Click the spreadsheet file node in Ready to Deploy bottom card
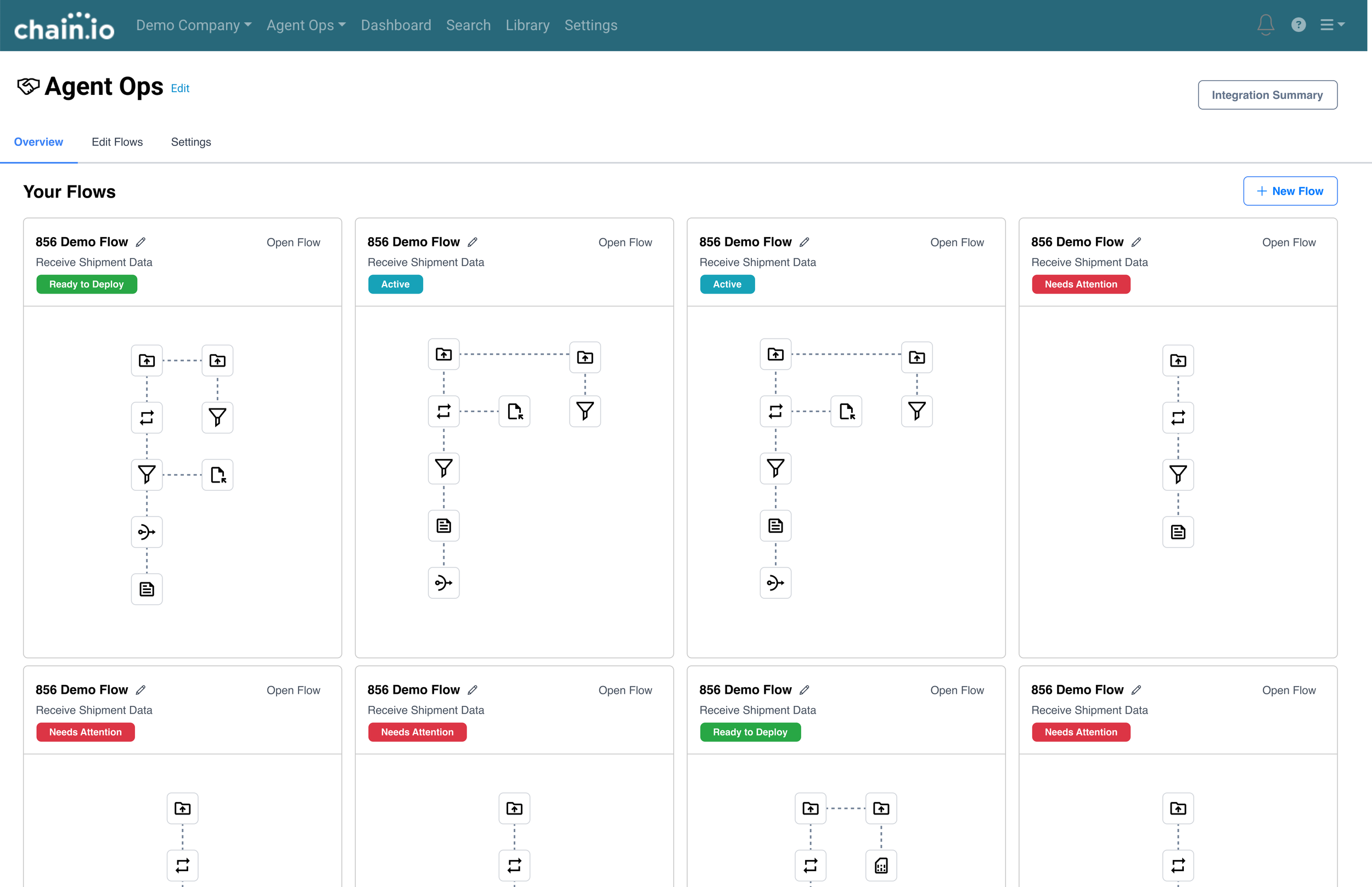Image resolution: width=1372 pixels, height=887 pixels. tap(880, 865)
